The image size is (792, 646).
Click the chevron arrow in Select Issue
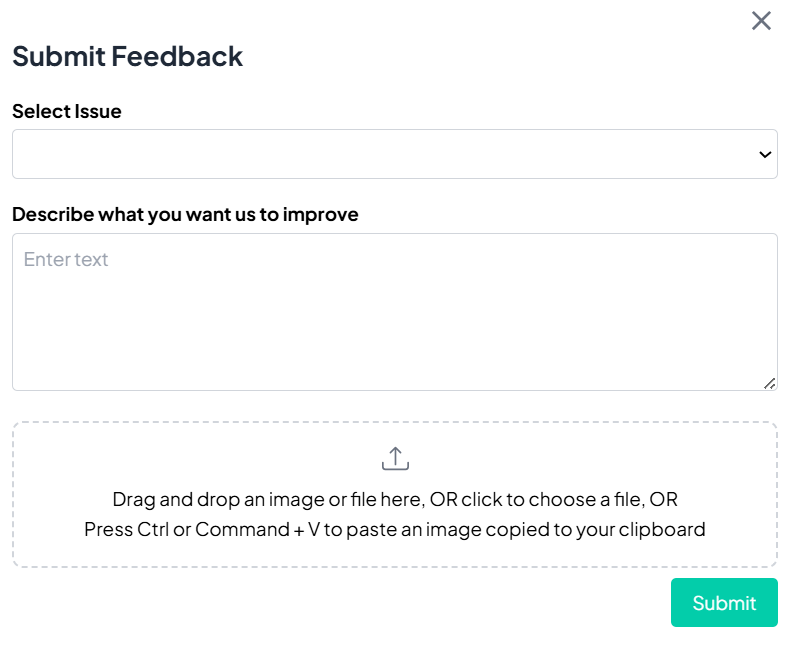click(x=765, y=154)
